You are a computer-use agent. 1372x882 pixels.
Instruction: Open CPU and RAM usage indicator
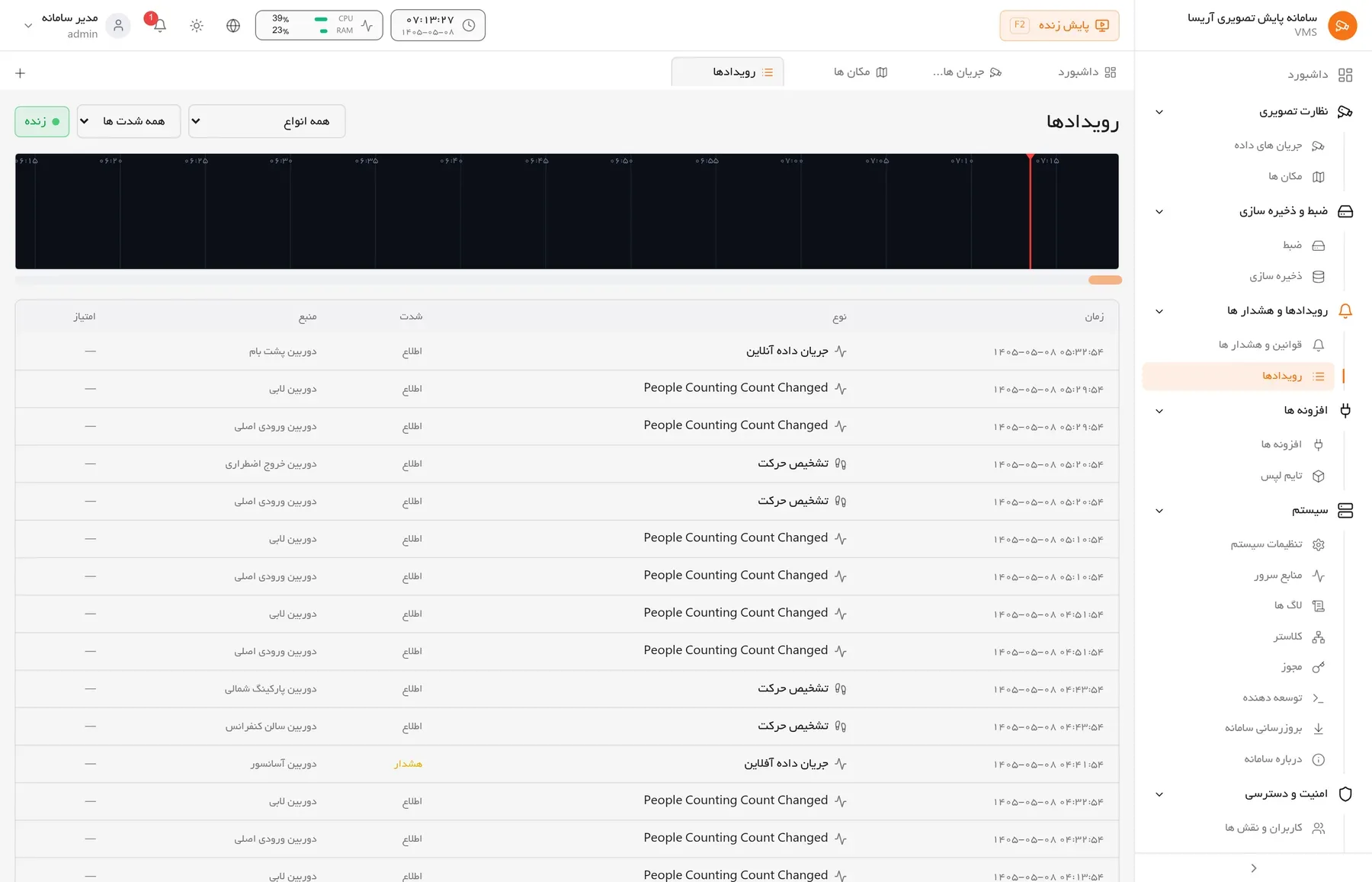click(319, 25)
